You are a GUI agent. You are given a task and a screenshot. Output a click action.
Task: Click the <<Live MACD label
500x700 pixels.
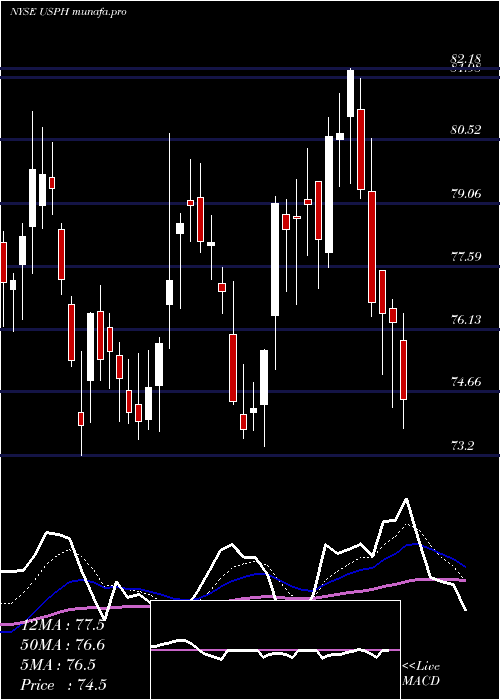[421, 673]
